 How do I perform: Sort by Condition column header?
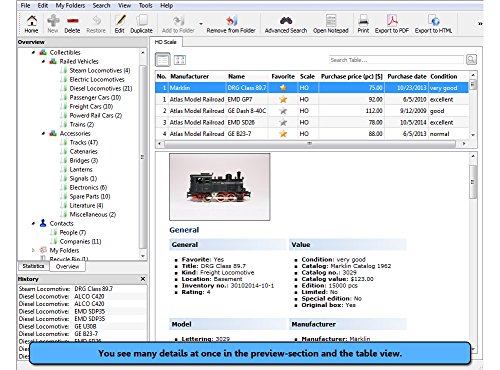click(x=444, y=76)
